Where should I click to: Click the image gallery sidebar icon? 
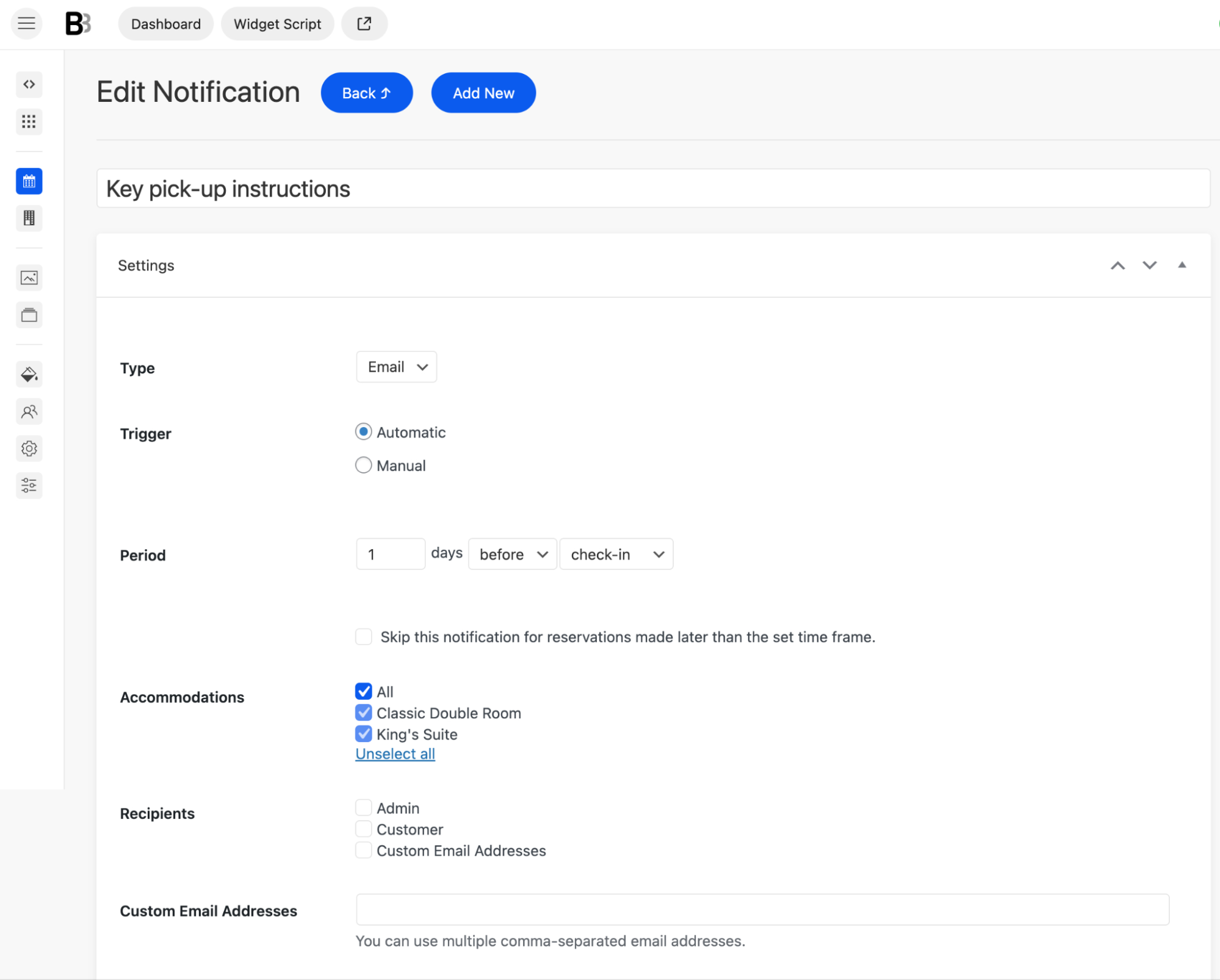(x=29, y=278)
